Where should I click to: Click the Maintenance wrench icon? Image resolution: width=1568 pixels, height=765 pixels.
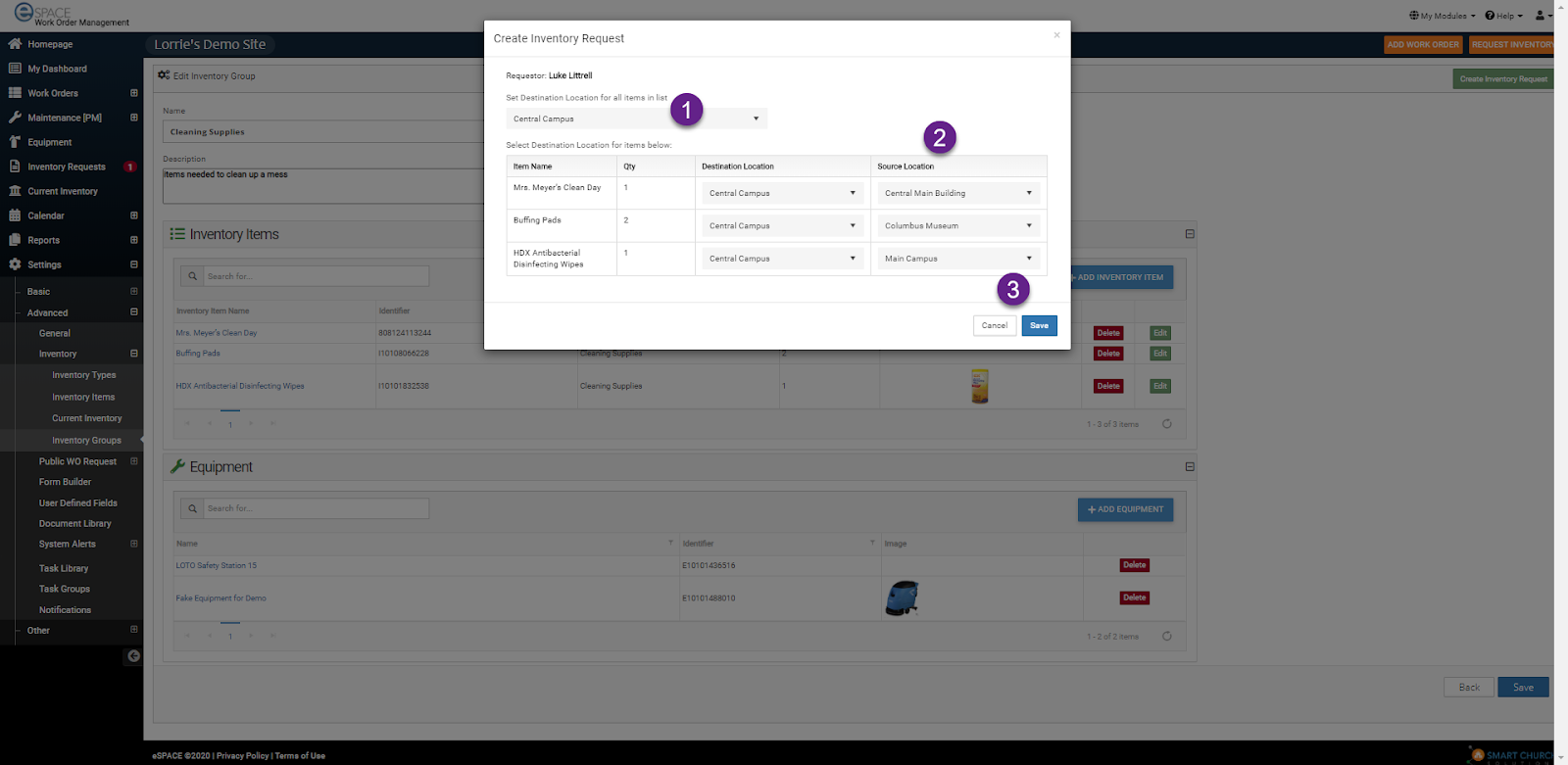tap(15, 118)
